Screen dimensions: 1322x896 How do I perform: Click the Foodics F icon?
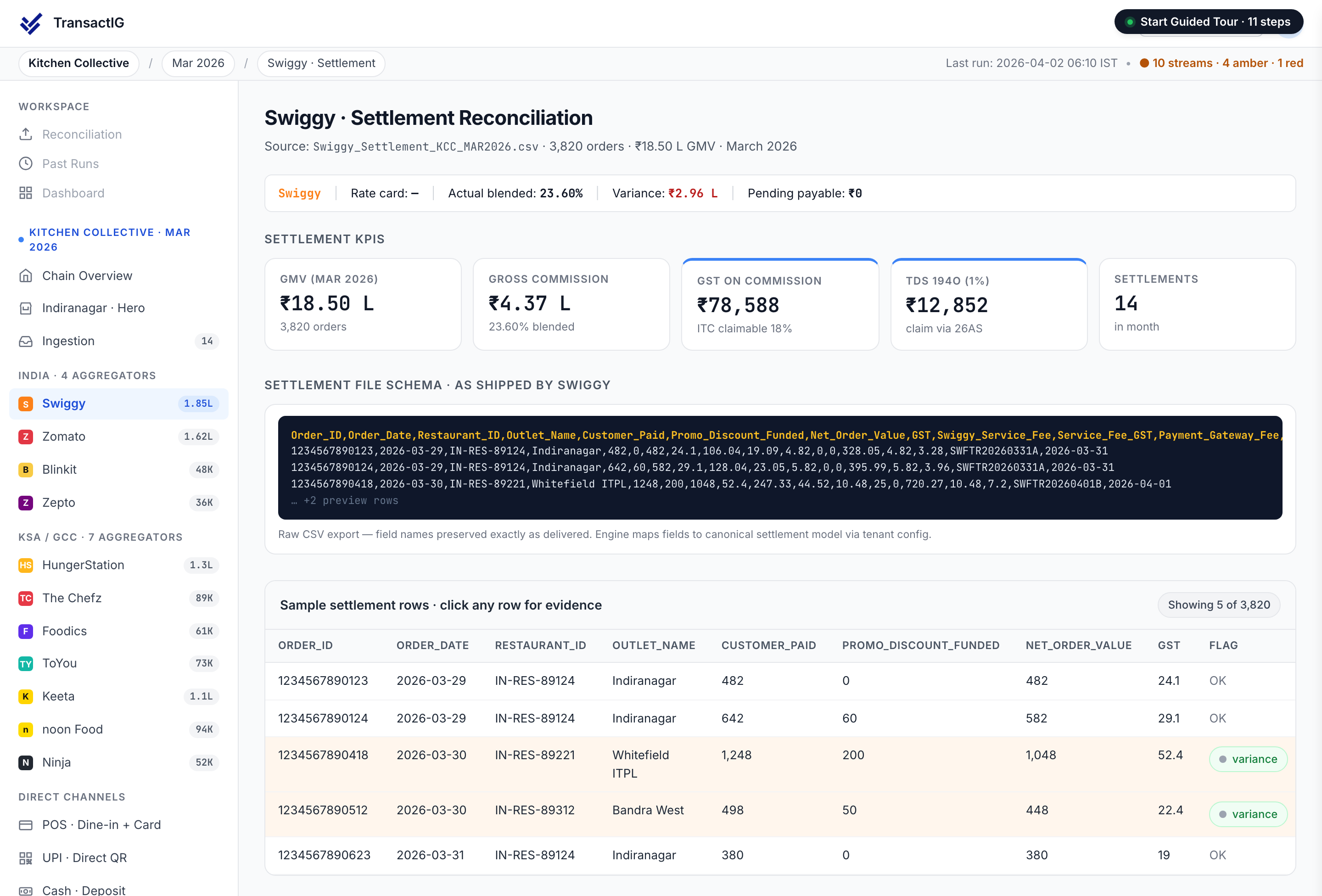coord(26,632)
